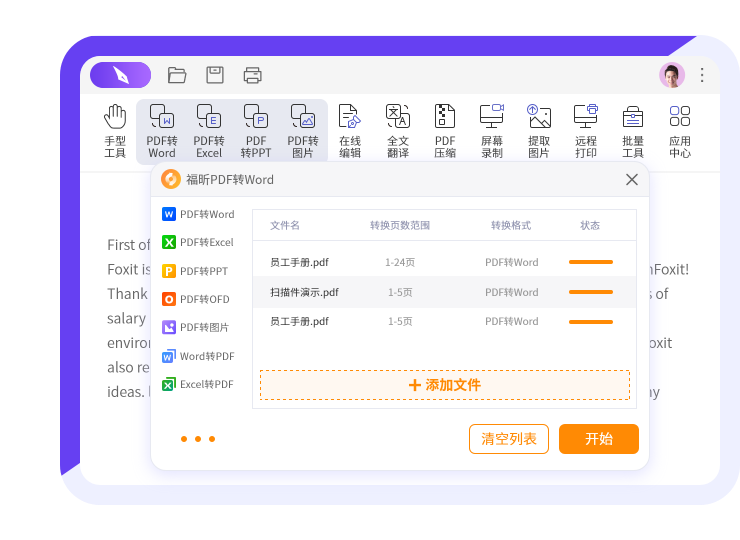The height and width of the screenshot is (540, 740).
Task: Start 屏幕录制 screen recording
Action: [492, 131]
